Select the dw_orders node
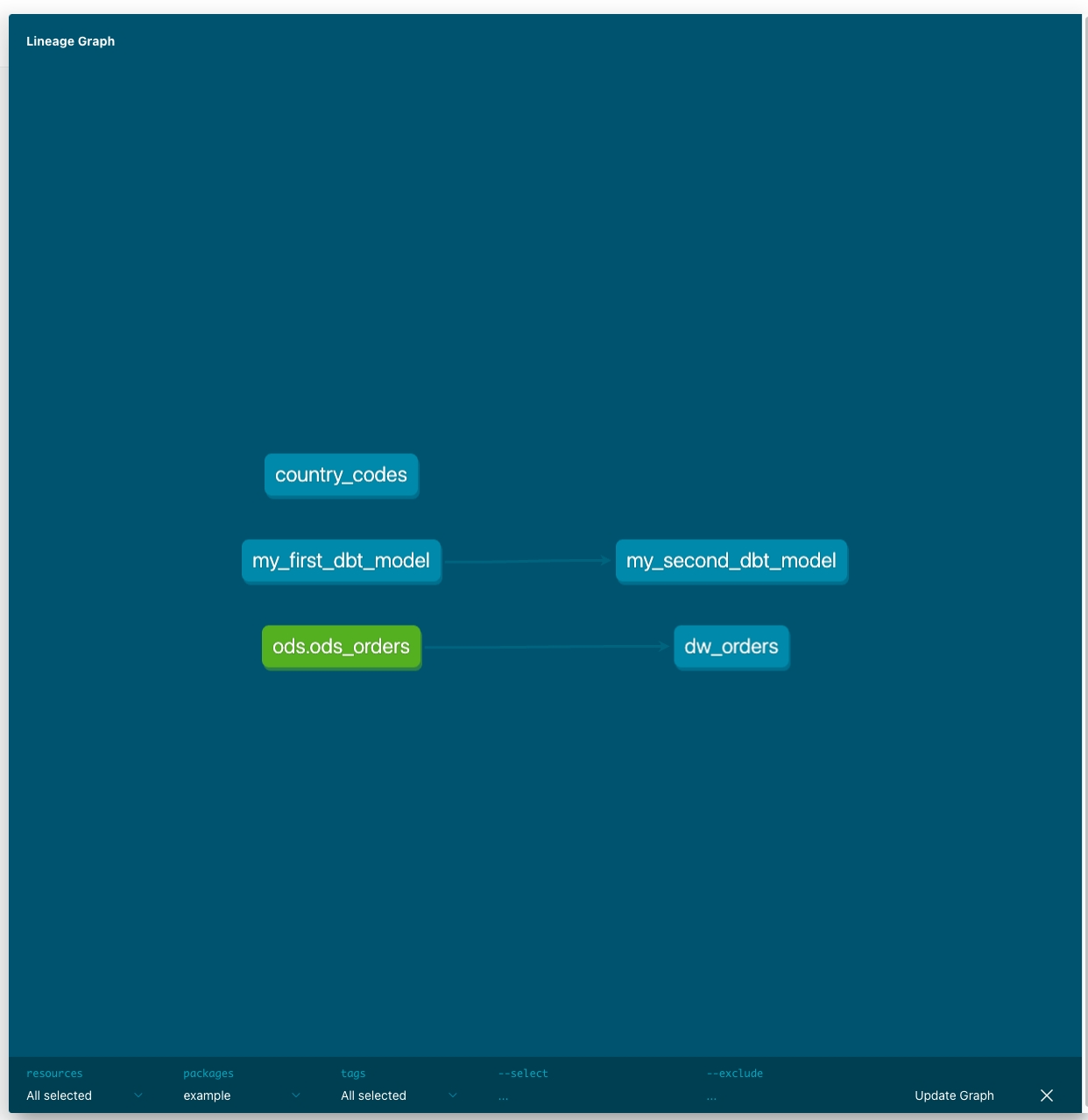 click(x=731, y=647)
